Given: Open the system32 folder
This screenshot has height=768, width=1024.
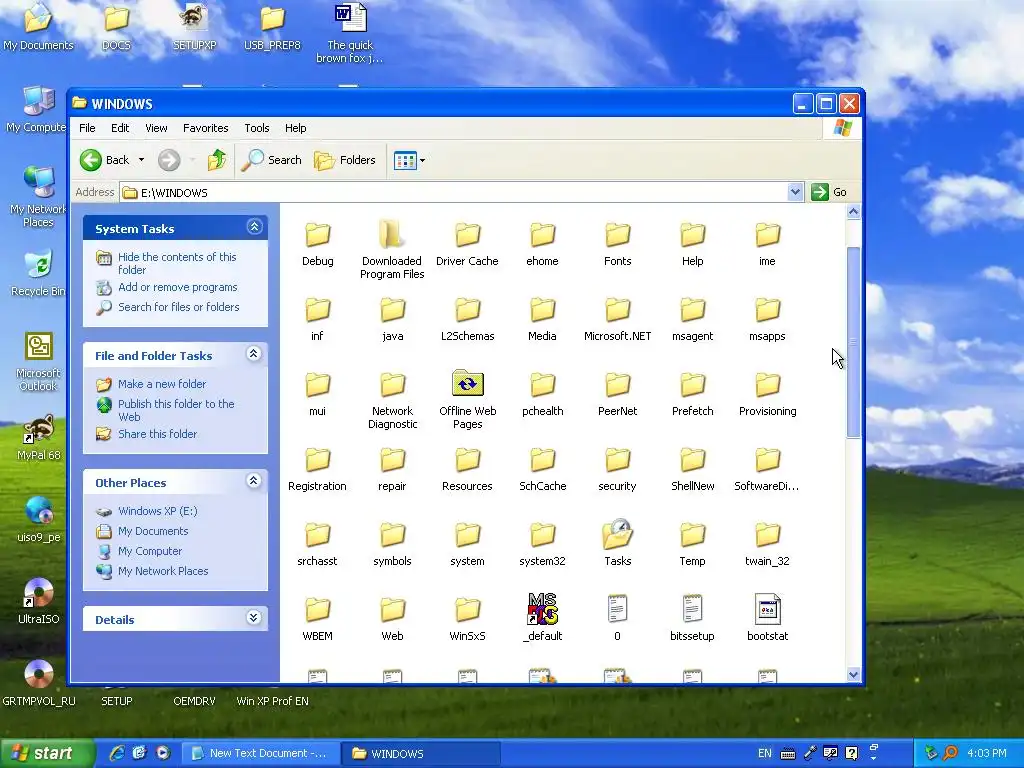Looking at the screenshot, I should tap(542, 535).
